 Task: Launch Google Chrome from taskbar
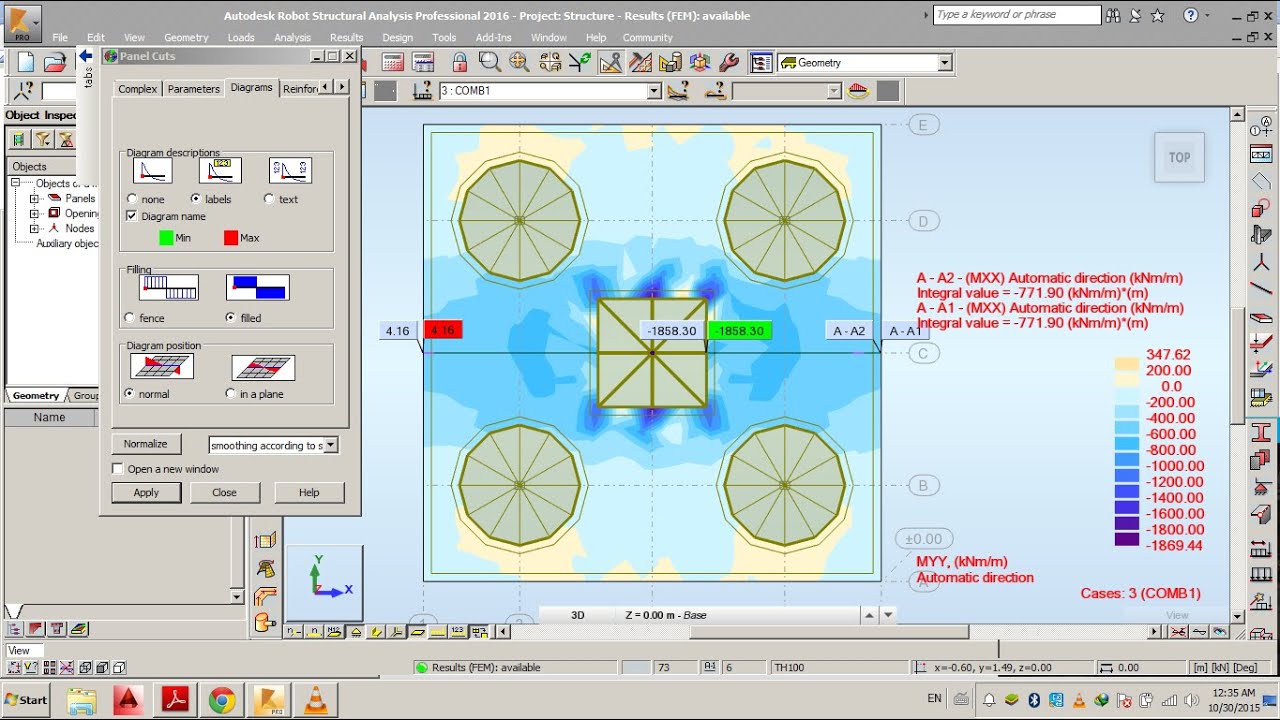pos(221,700)
